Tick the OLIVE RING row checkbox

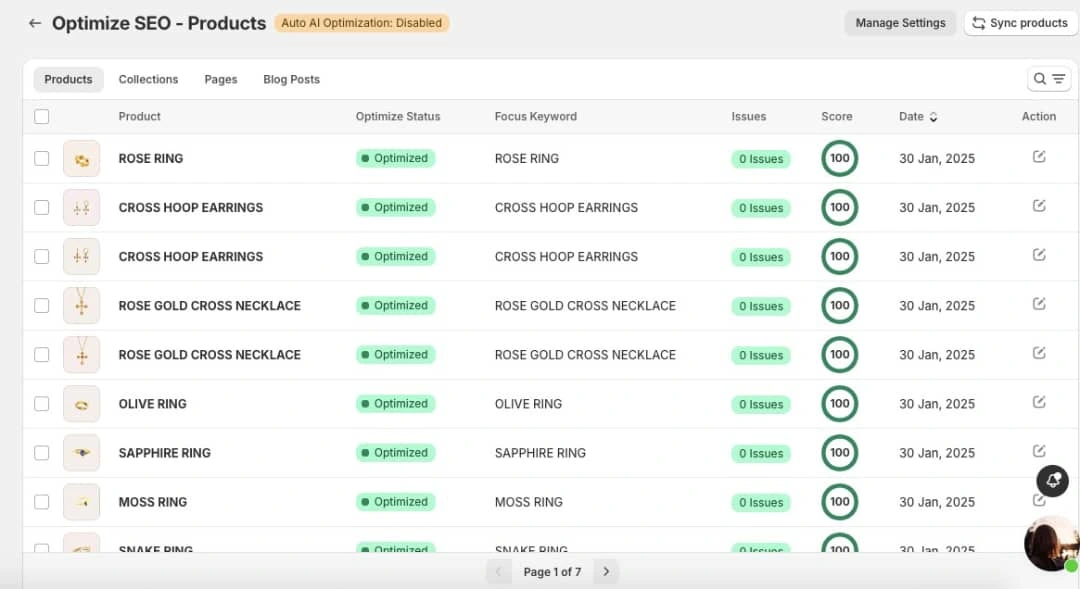tap(41, 404)
